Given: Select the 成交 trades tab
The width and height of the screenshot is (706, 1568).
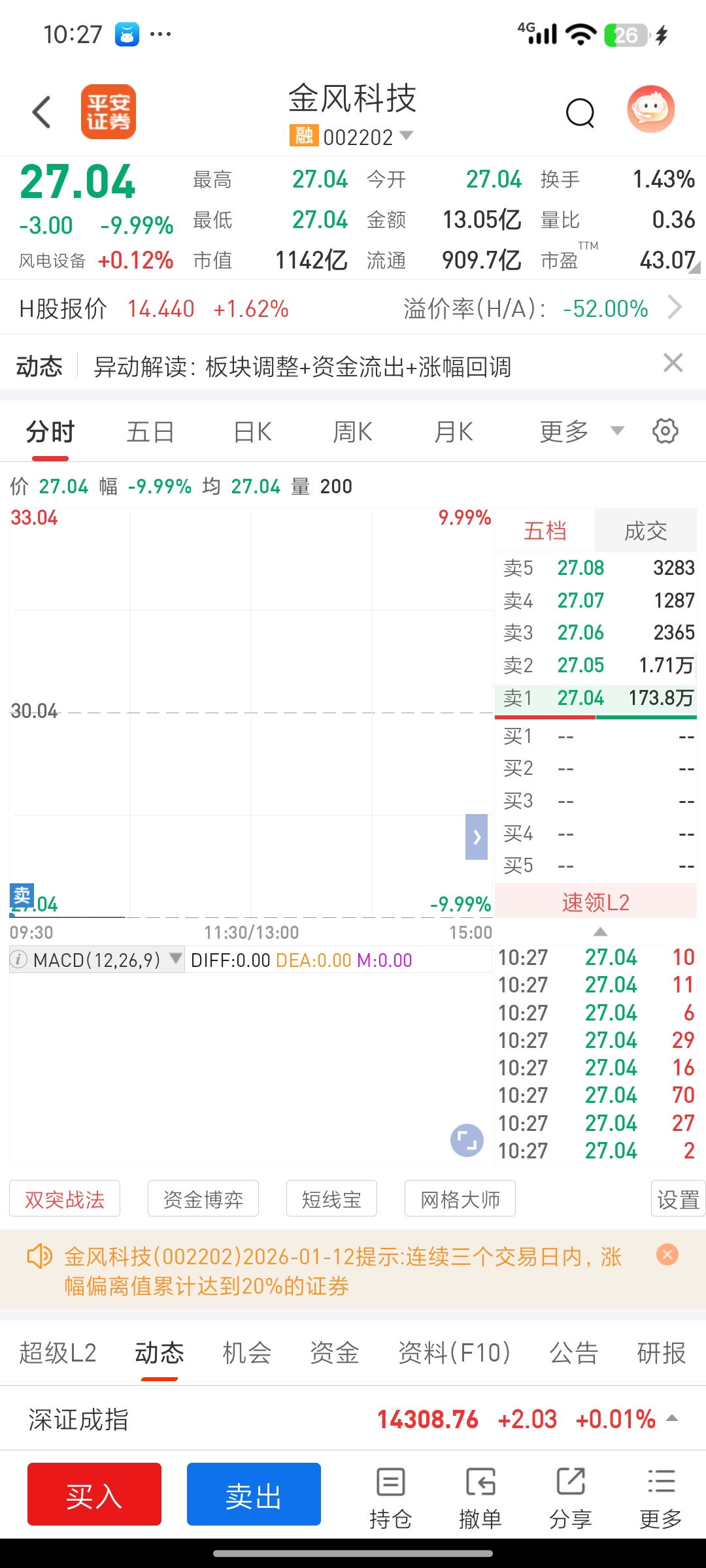Looking at the screenshot, I should [646, 531].
